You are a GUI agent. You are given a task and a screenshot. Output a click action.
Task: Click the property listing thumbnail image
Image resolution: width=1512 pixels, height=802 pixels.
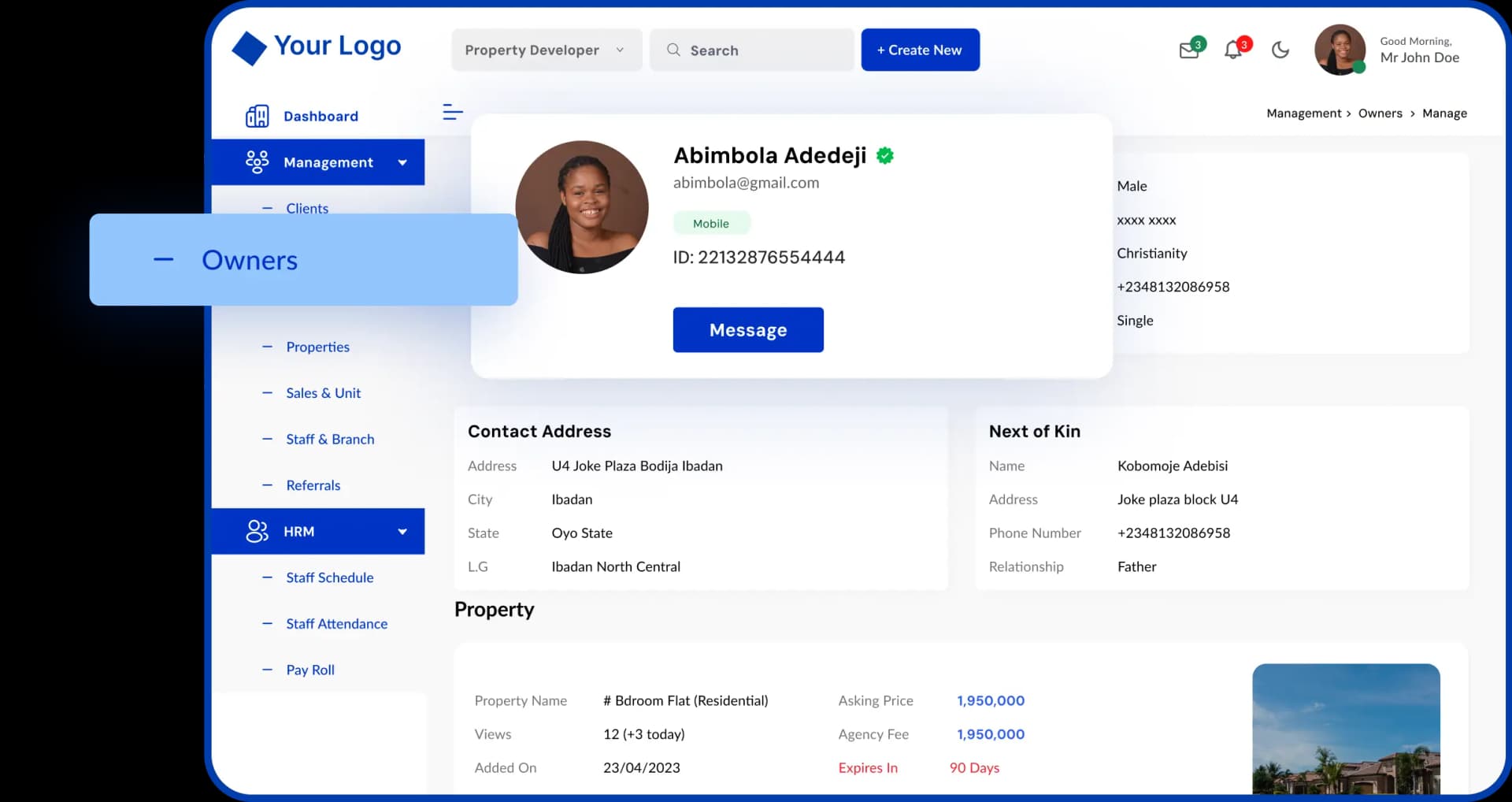click(x=1345, y=729)
